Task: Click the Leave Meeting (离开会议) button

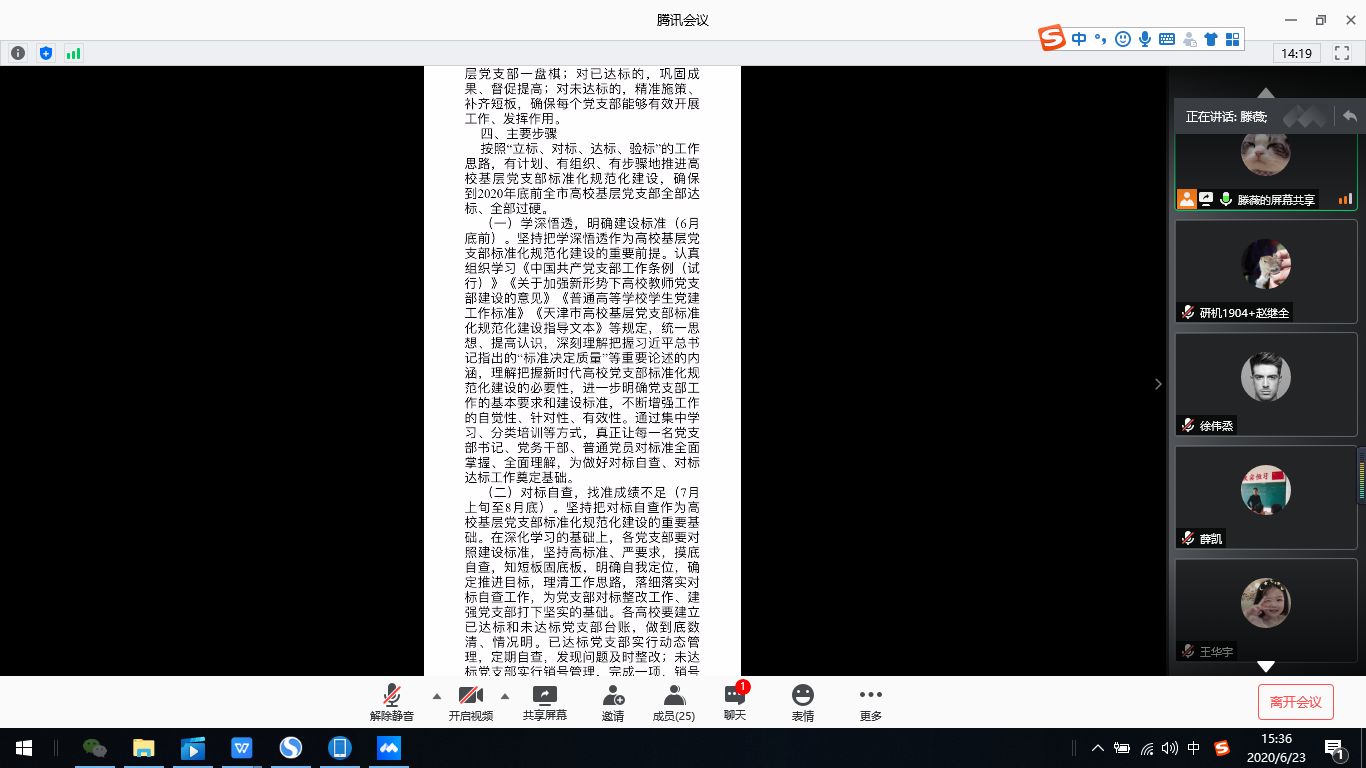Action: [x=1295, y=702]
